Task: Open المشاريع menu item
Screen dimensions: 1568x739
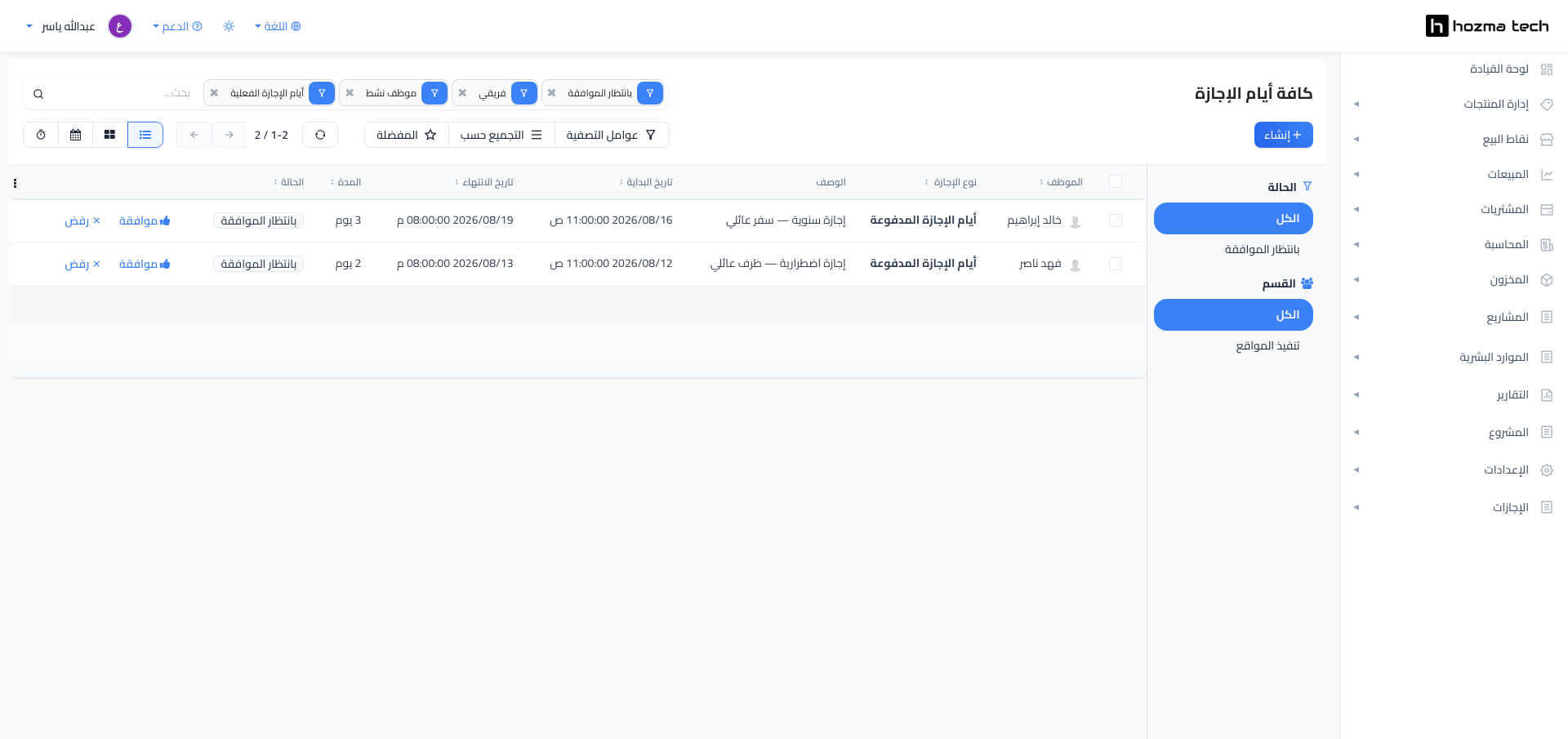Action: pos(1508,318)
